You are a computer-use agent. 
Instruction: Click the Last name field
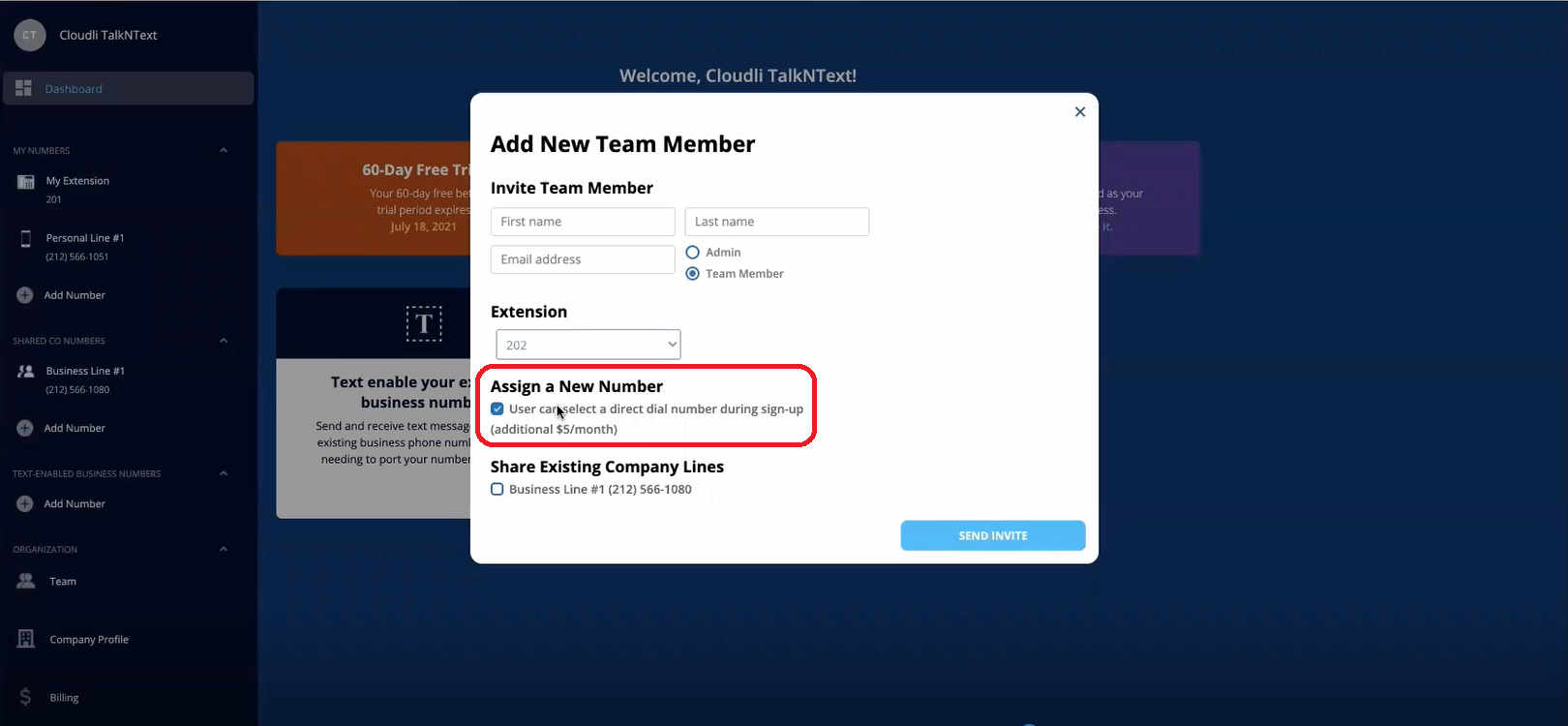(777, 222)
